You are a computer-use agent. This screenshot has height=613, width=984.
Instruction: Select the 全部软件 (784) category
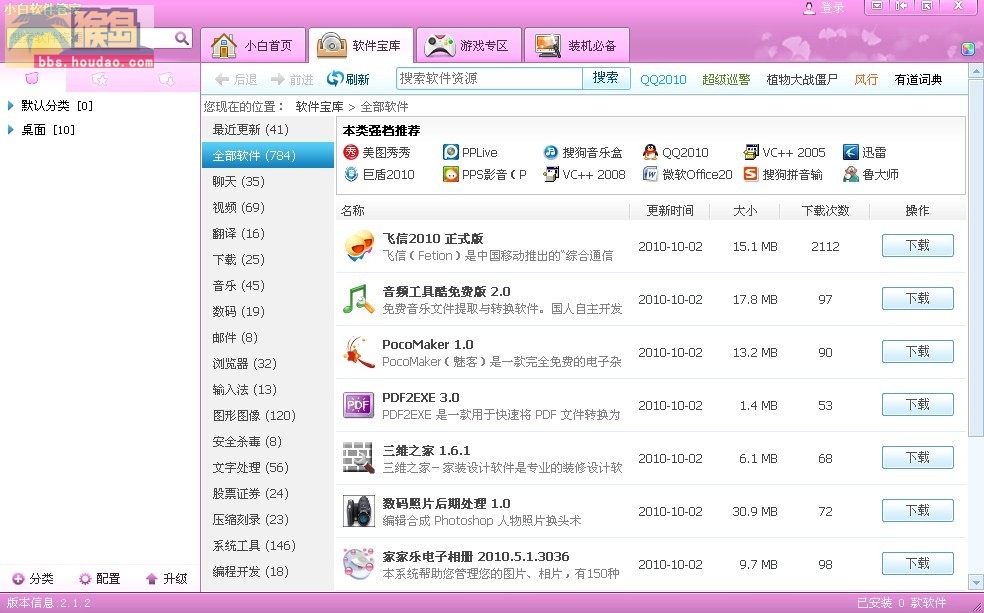pos(268,155)
